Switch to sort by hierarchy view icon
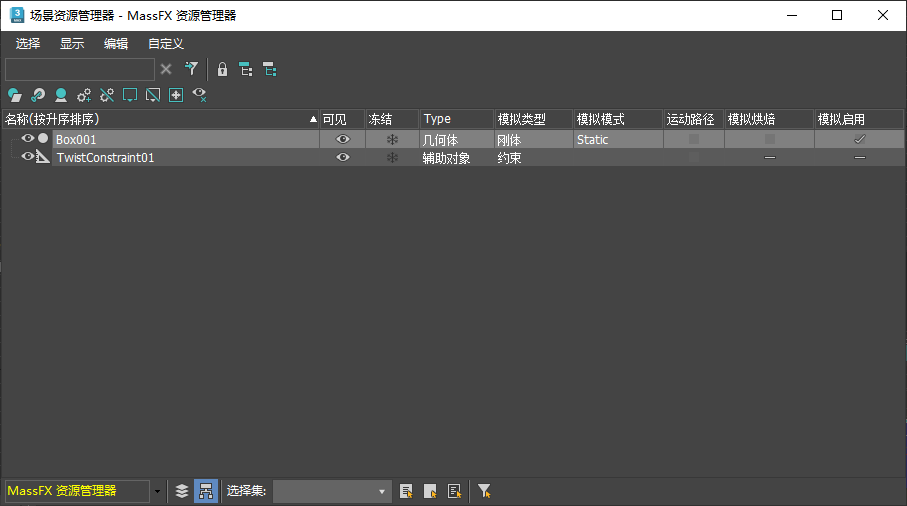The width and height of the screenshot is (907, 506). 205,491
